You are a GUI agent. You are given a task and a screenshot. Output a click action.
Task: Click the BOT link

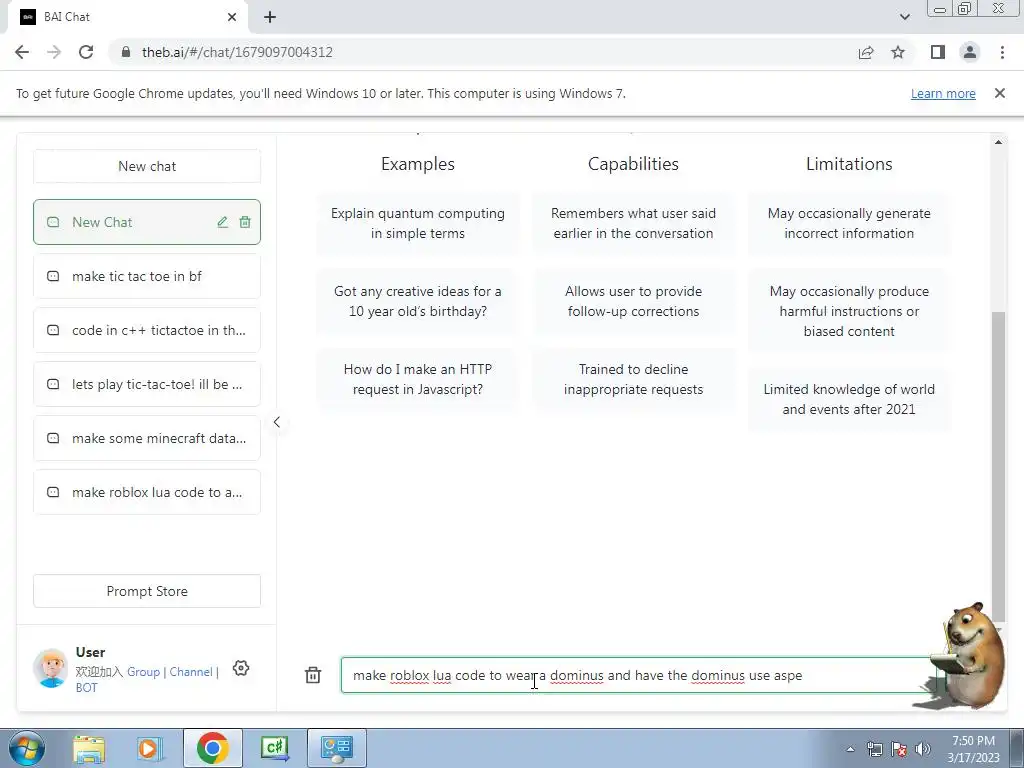point(86,688)
